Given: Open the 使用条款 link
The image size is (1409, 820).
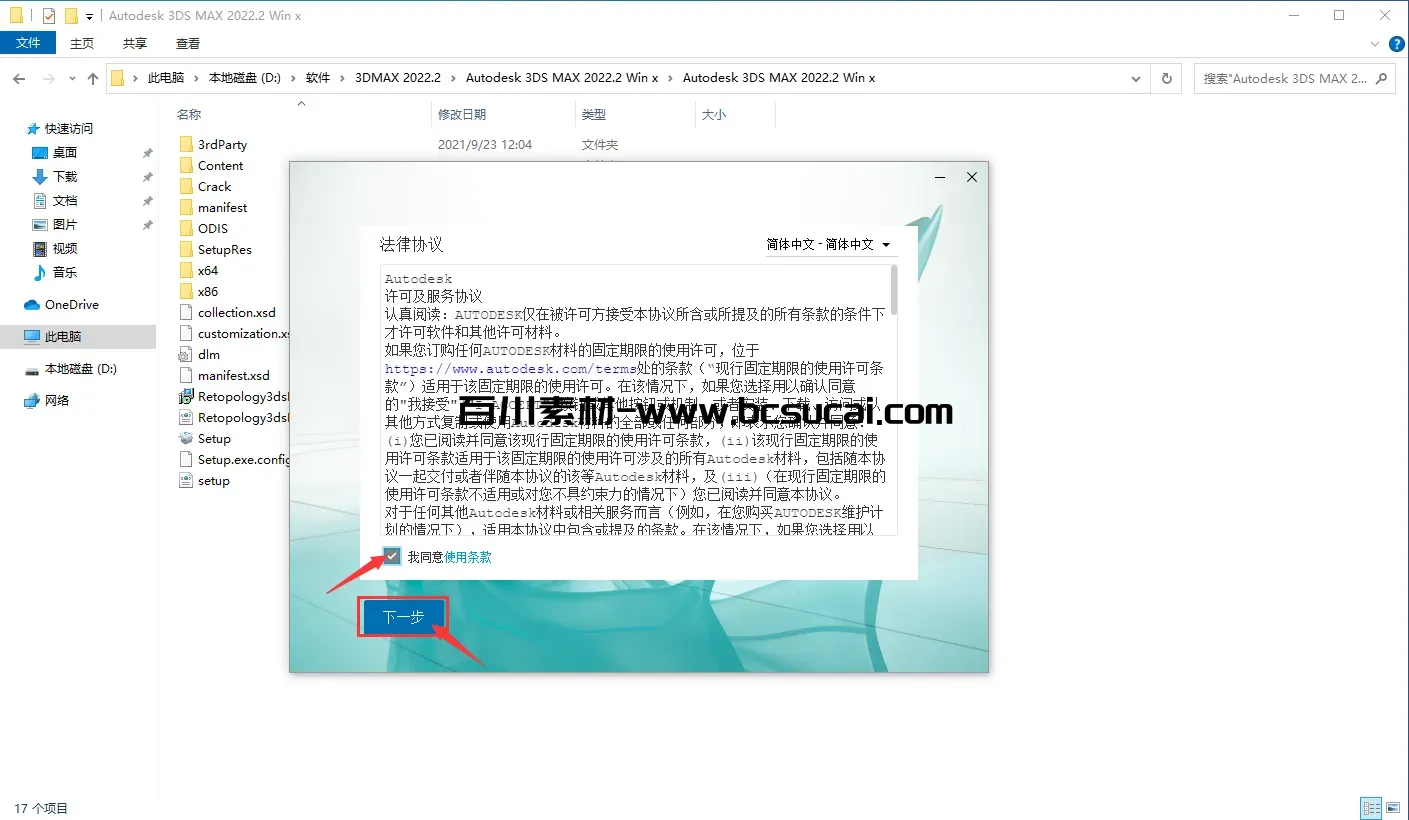Looking at the screenshot, I should tap(468, 557).
